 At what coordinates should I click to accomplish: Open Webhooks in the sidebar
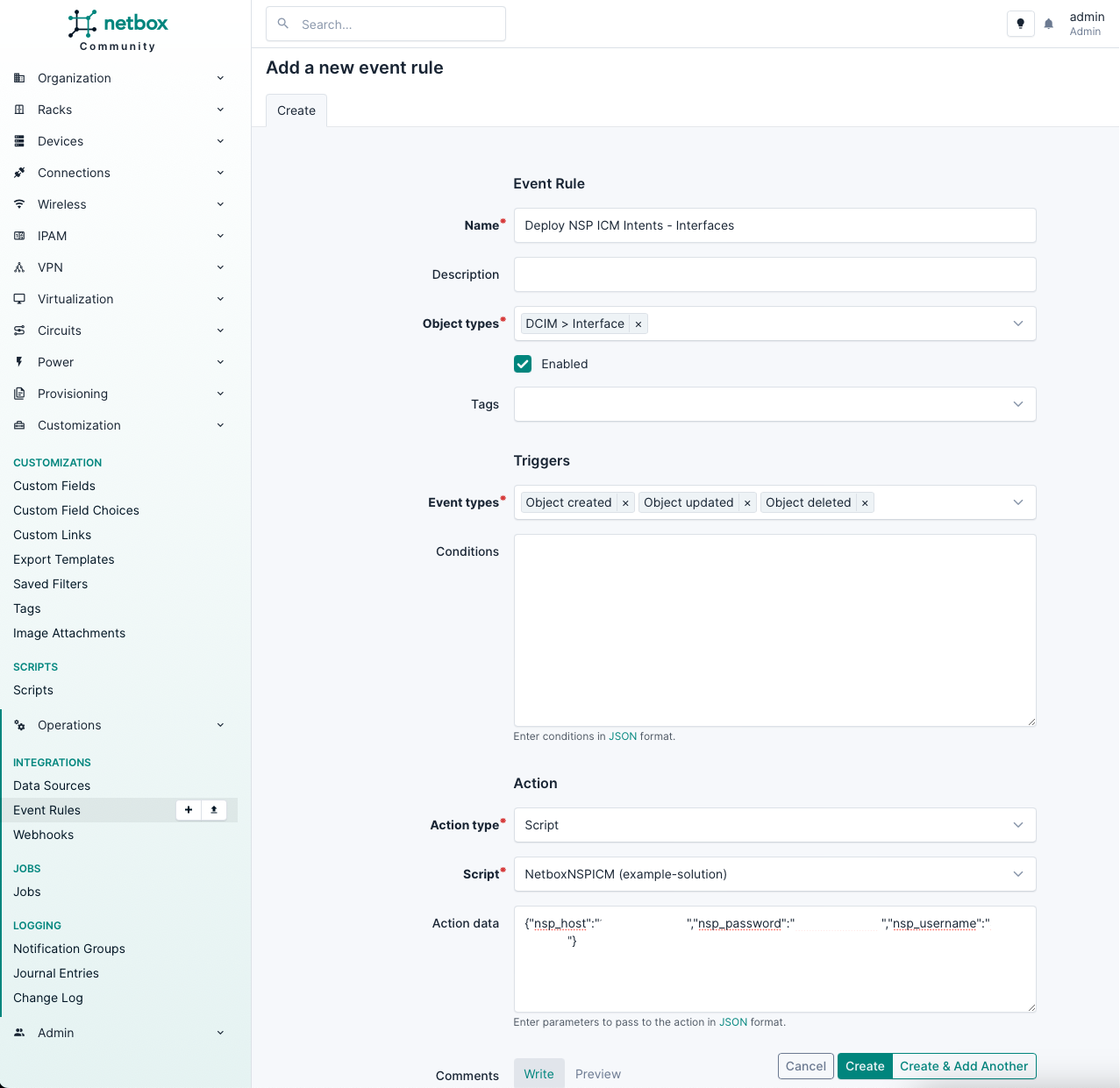pos(44,835)
